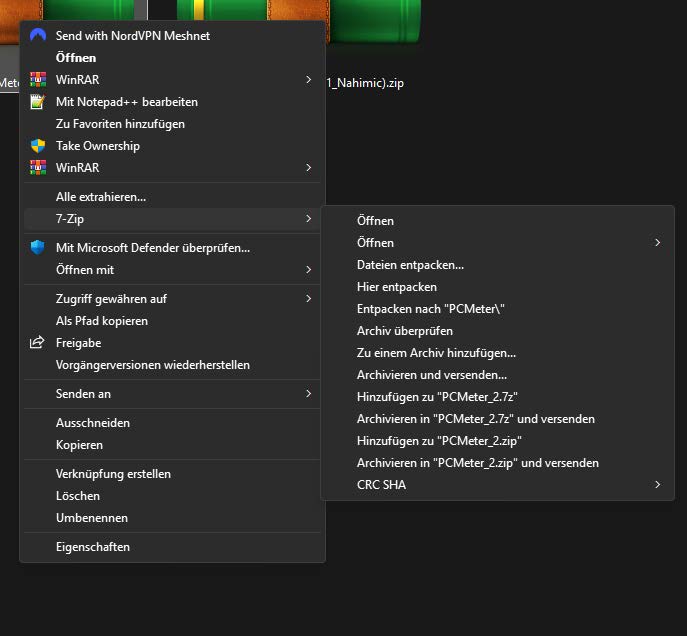
Task: Choose bold Öffnen in main menu
Action: pyautogui.click(x=173, y=57)
